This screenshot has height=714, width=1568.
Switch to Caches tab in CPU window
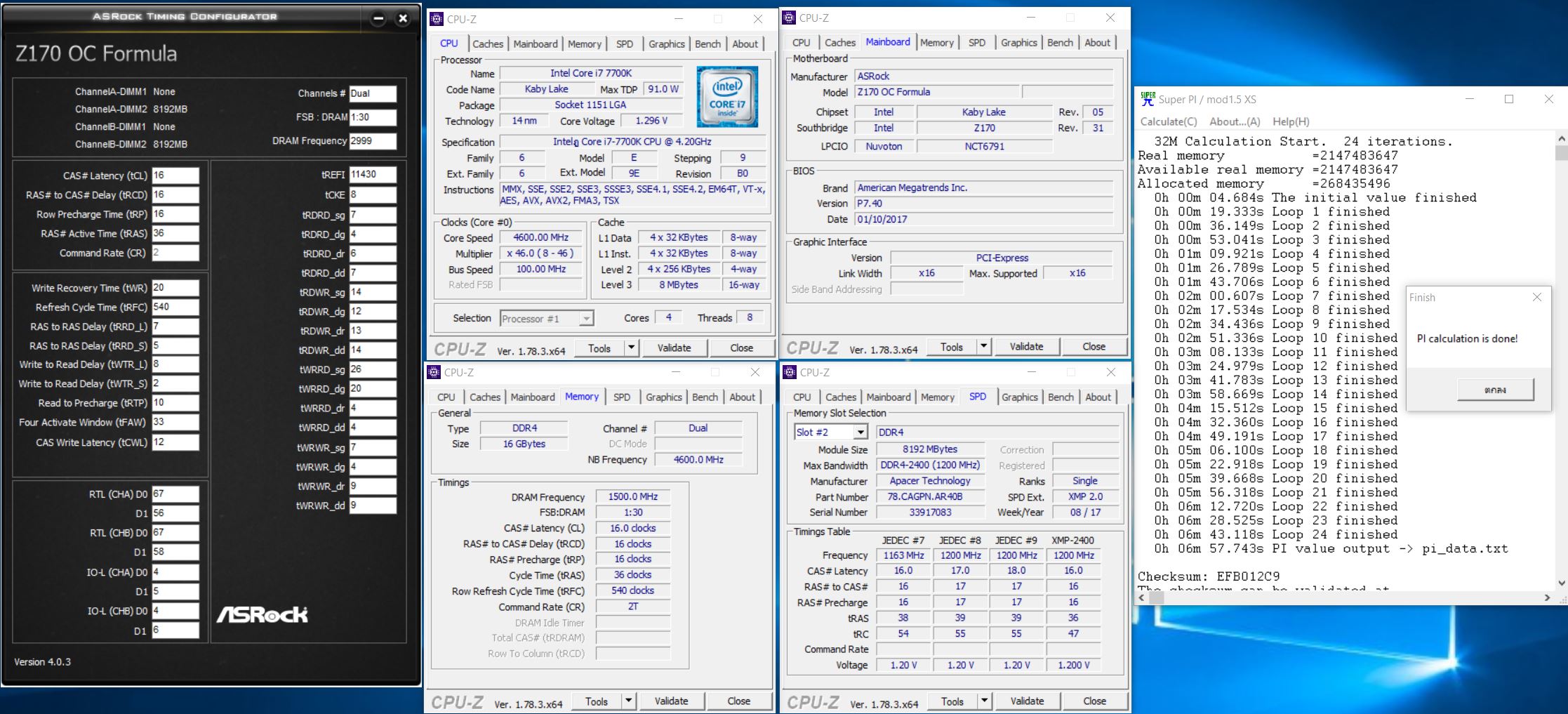487,44
